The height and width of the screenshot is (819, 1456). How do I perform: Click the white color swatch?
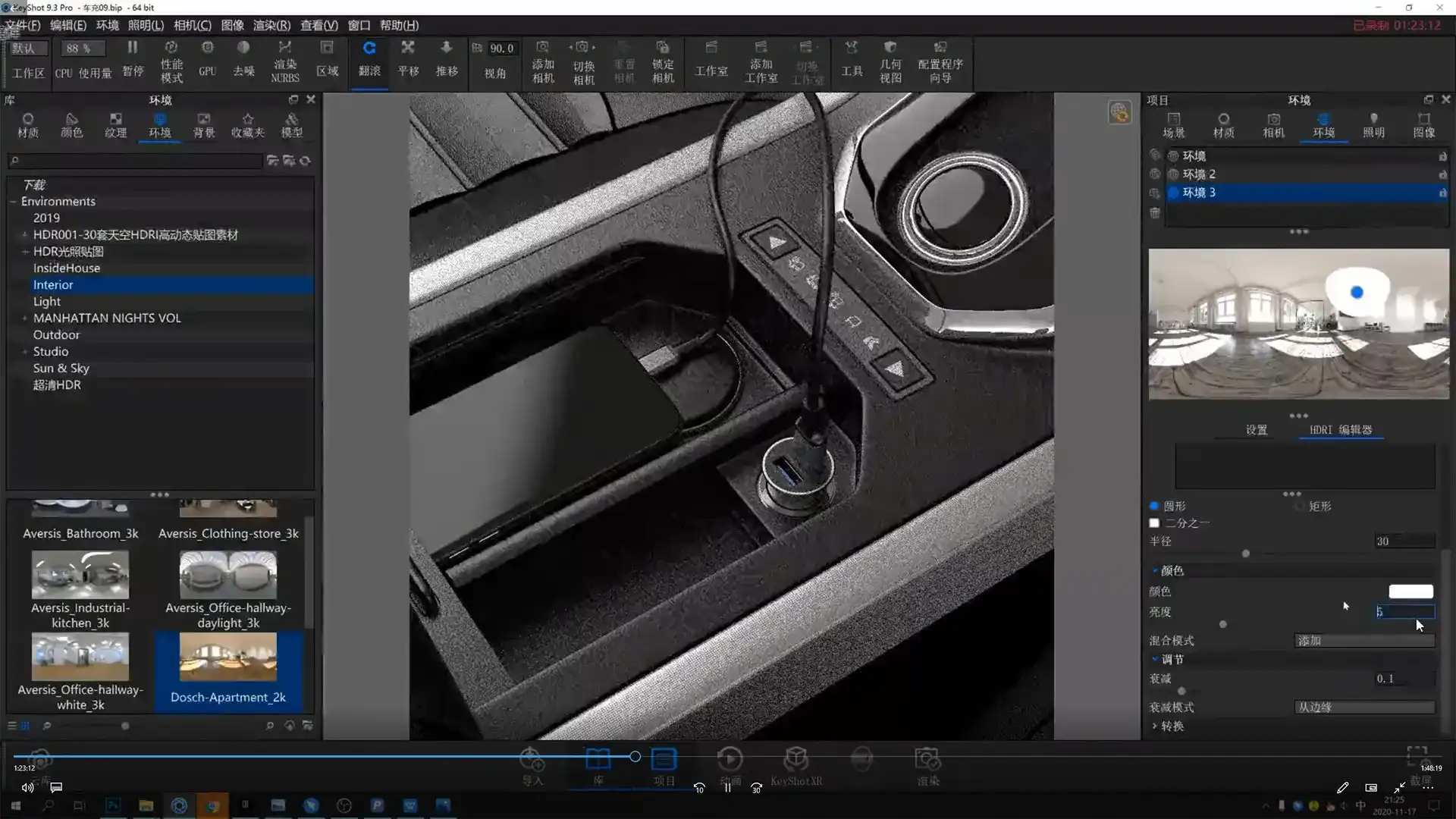1410,591
